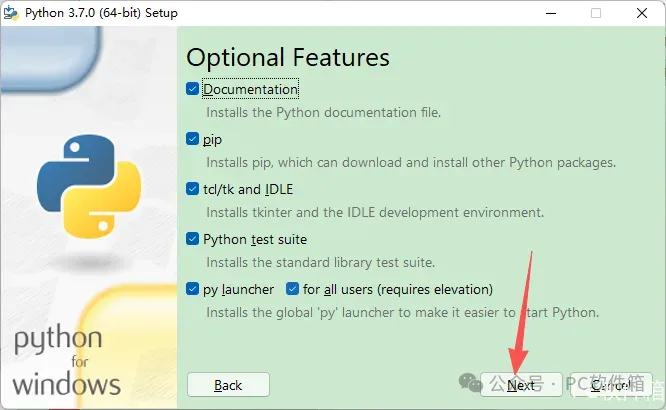Image resolution: width=666 pixels, height=410 pixels.
Task: Click the disabled maximize window button
Action: [596, 13]
